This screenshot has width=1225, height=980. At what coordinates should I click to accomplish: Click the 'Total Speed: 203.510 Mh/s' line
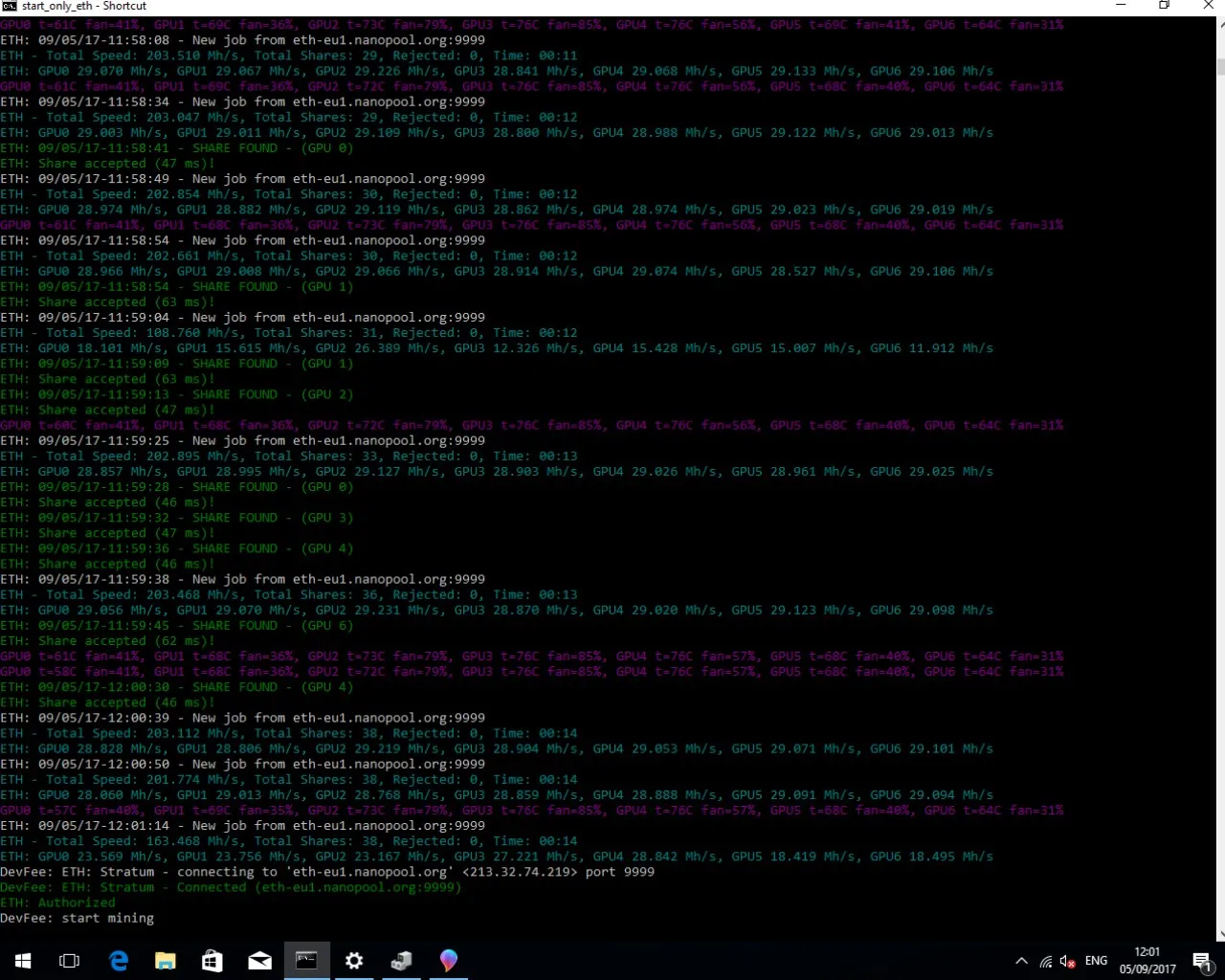(x=289, y=56)
